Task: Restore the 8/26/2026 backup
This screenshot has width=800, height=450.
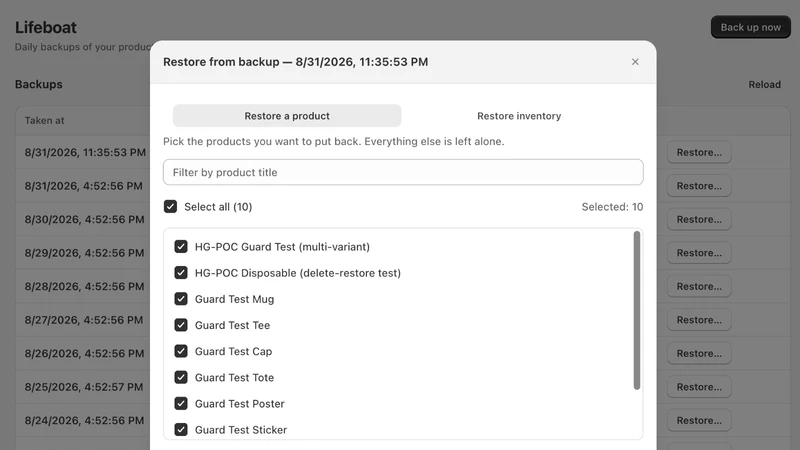Action: [x=699, y=354]
